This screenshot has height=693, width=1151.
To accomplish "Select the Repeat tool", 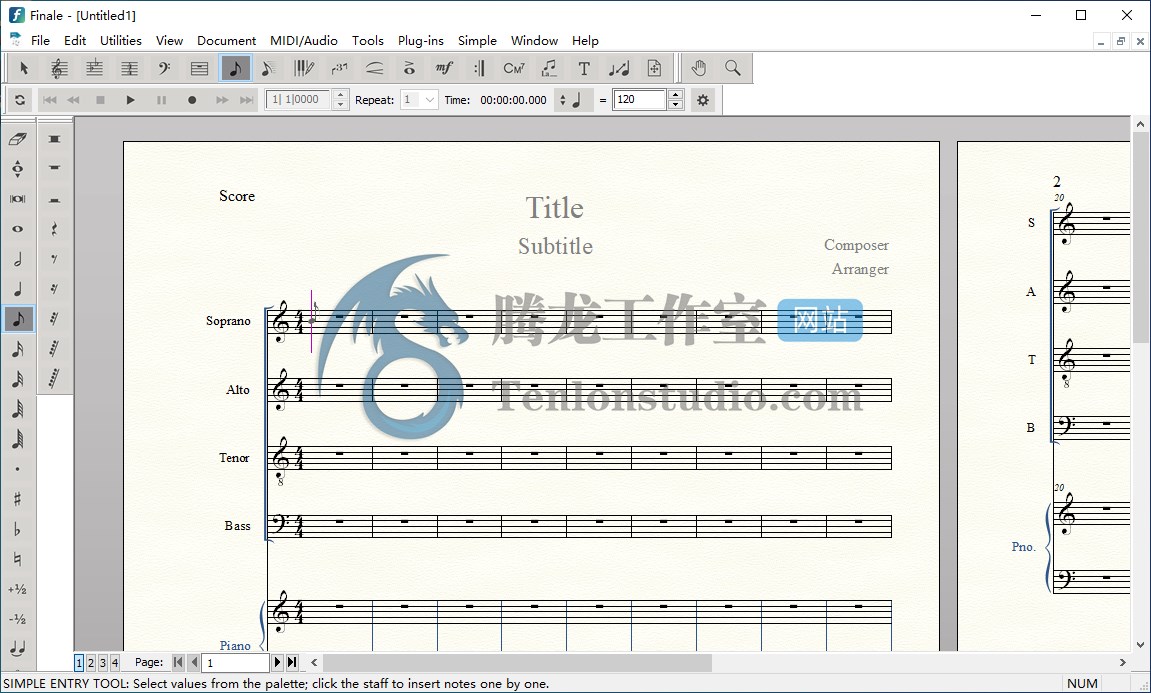I will [x=479, y=68].
